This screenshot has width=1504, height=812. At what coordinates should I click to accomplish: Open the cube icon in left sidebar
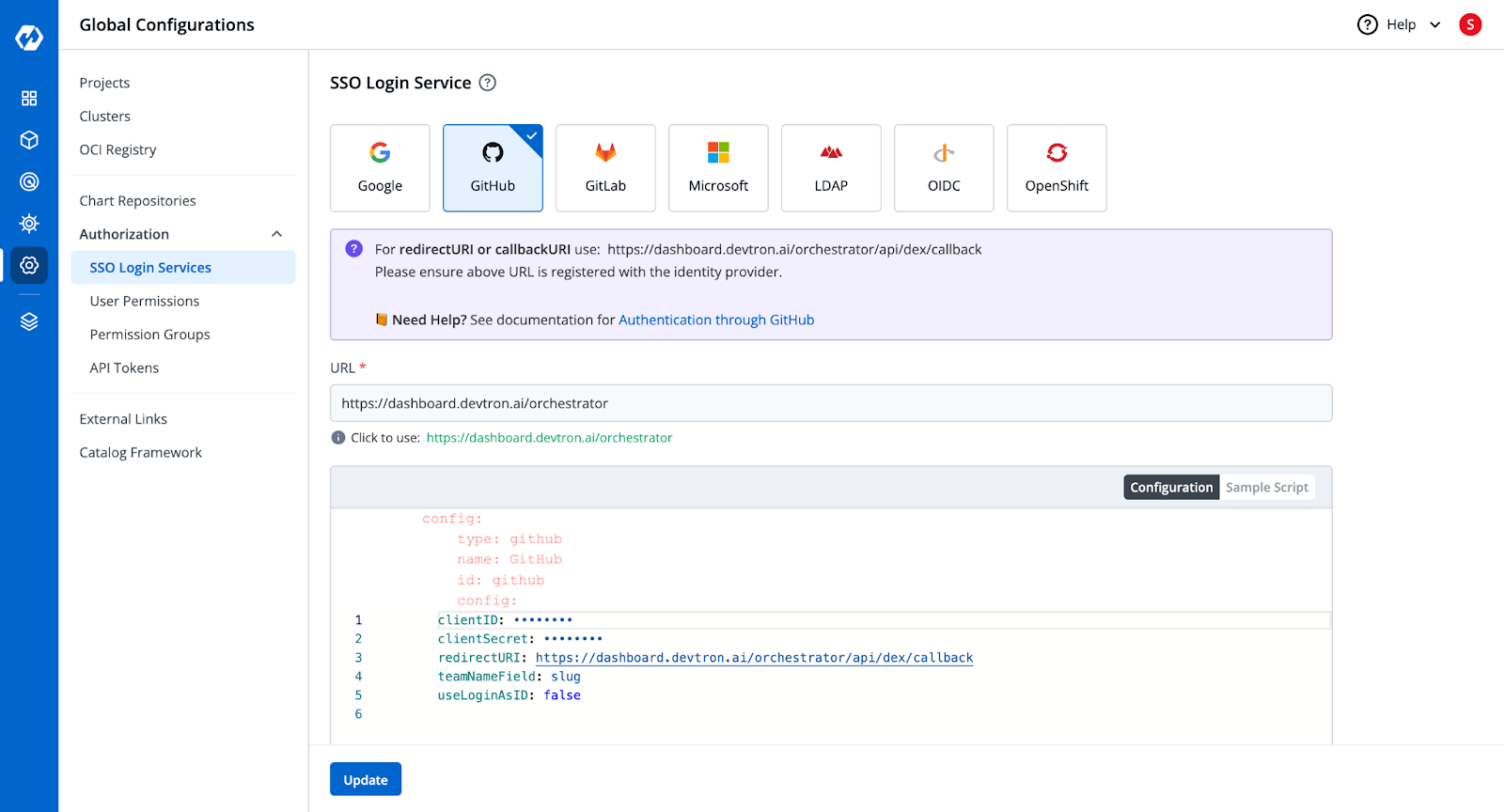[29, 140]
